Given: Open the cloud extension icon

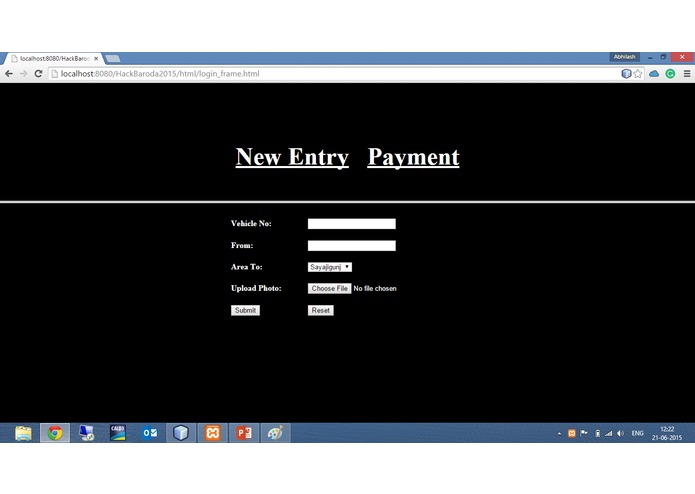Looking at the screenshot, I should (654, 74).
